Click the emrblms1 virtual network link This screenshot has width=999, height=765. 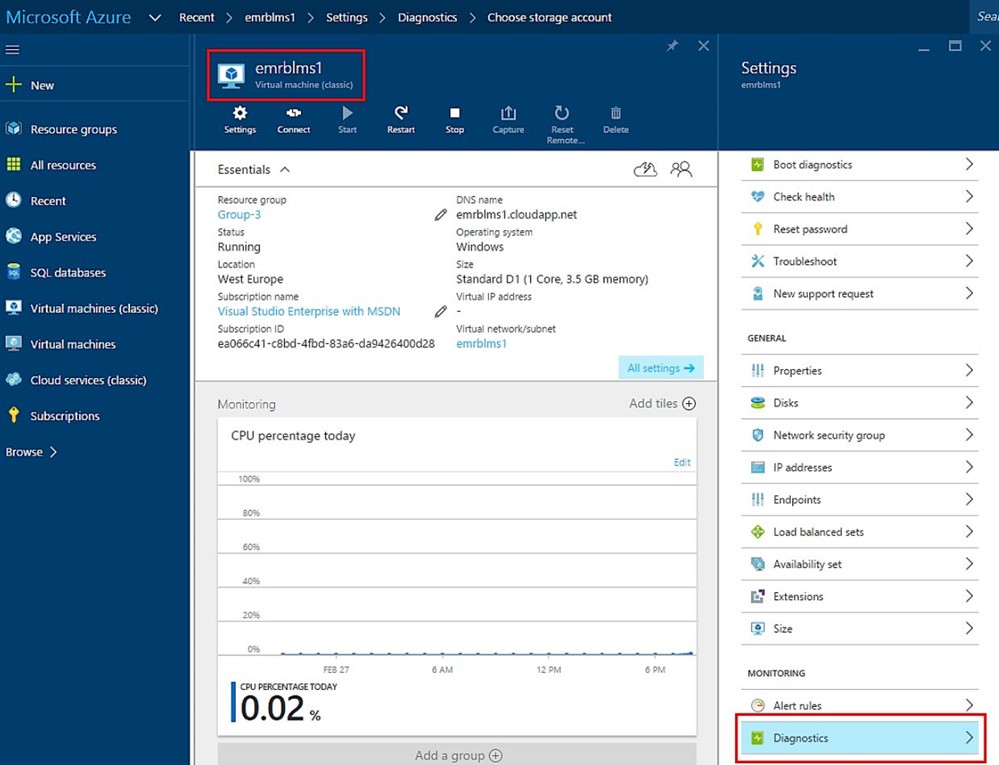pyautogui.click(x=481, y=344)
